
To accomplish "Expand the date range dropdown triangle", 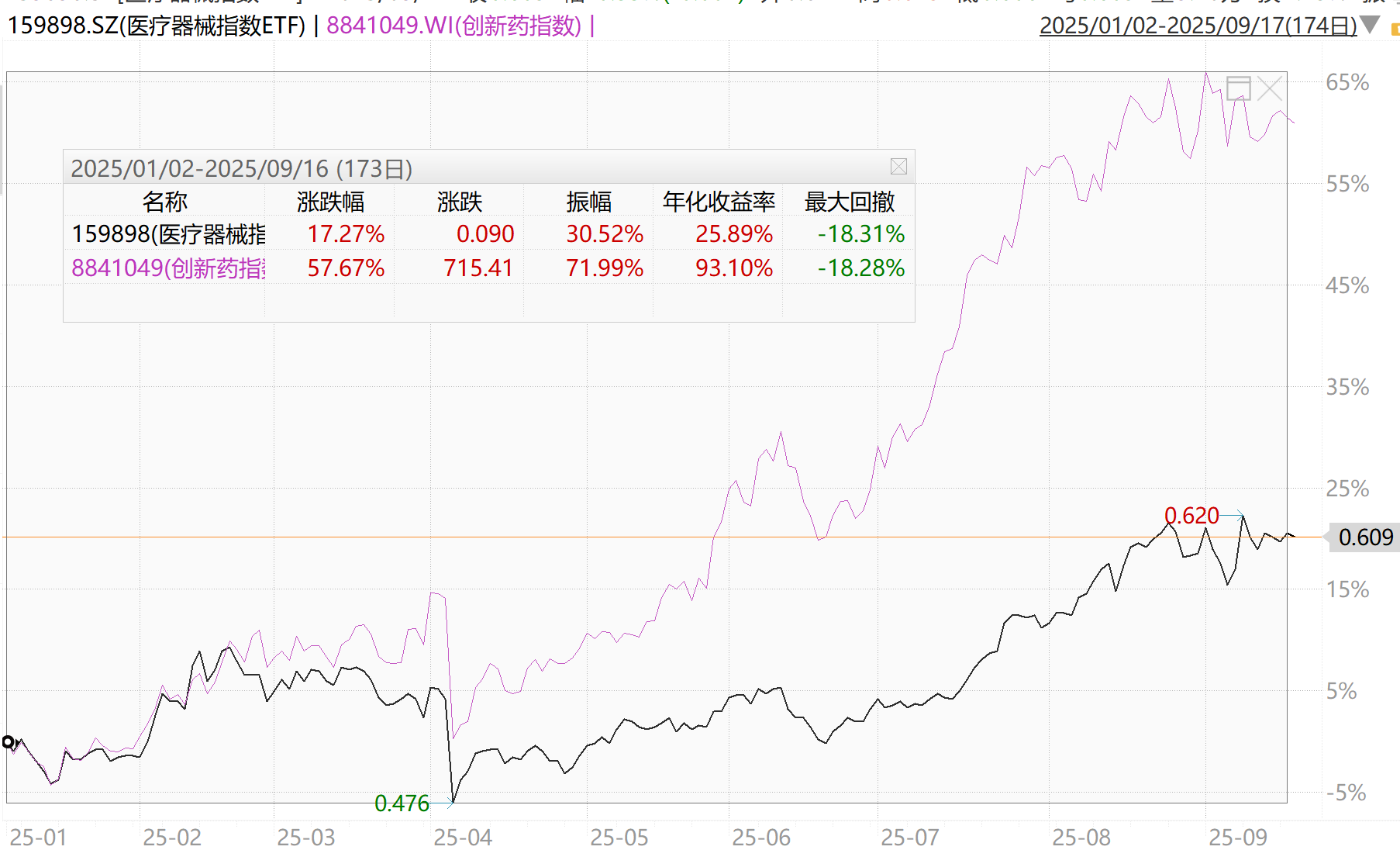I will pyautogui.click(x=1370, y=25).
